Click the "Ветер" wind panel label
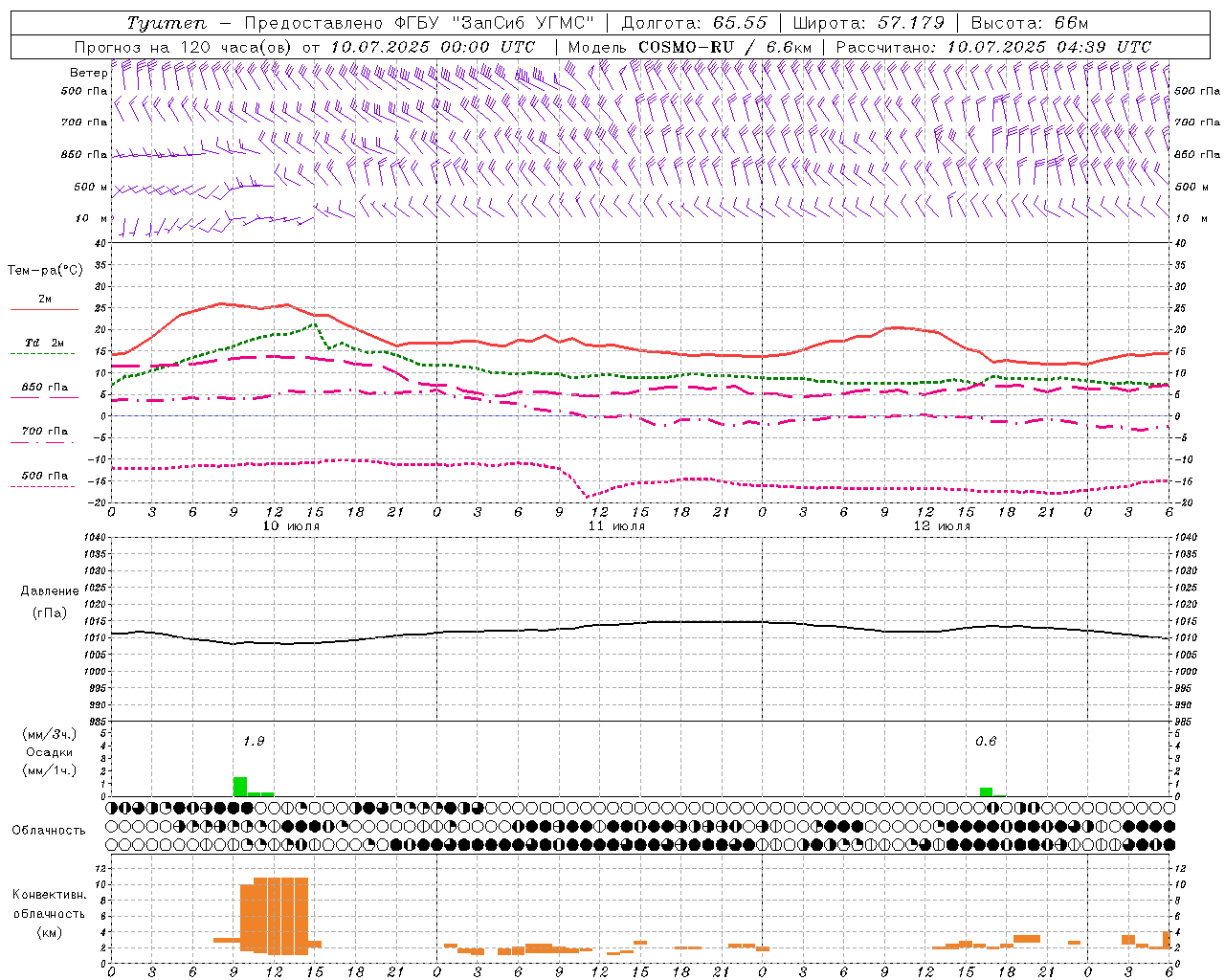1225x980 pixels. [88, 73]
